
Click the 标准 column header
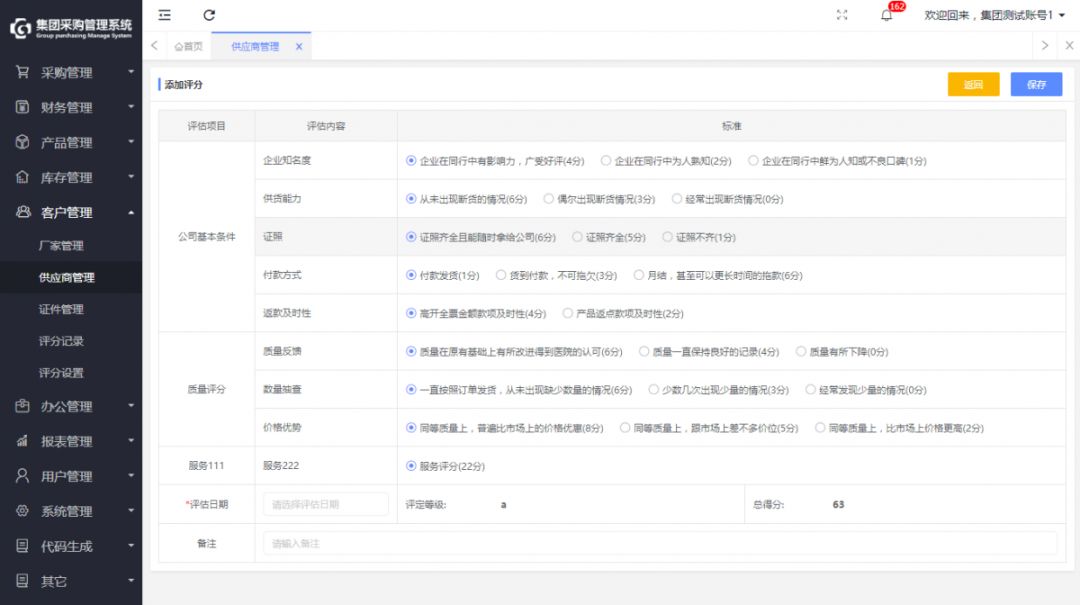[x=731, y=126]
